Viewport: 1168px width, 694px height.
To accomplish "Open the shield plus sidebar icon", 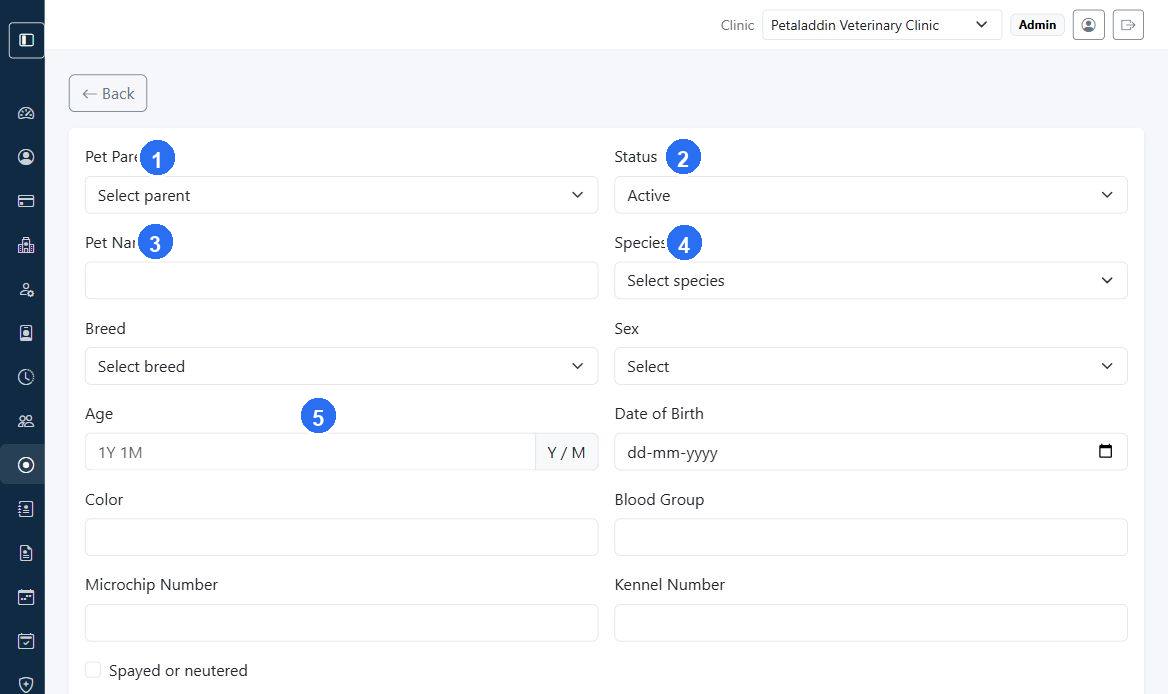I will (26, 684).
